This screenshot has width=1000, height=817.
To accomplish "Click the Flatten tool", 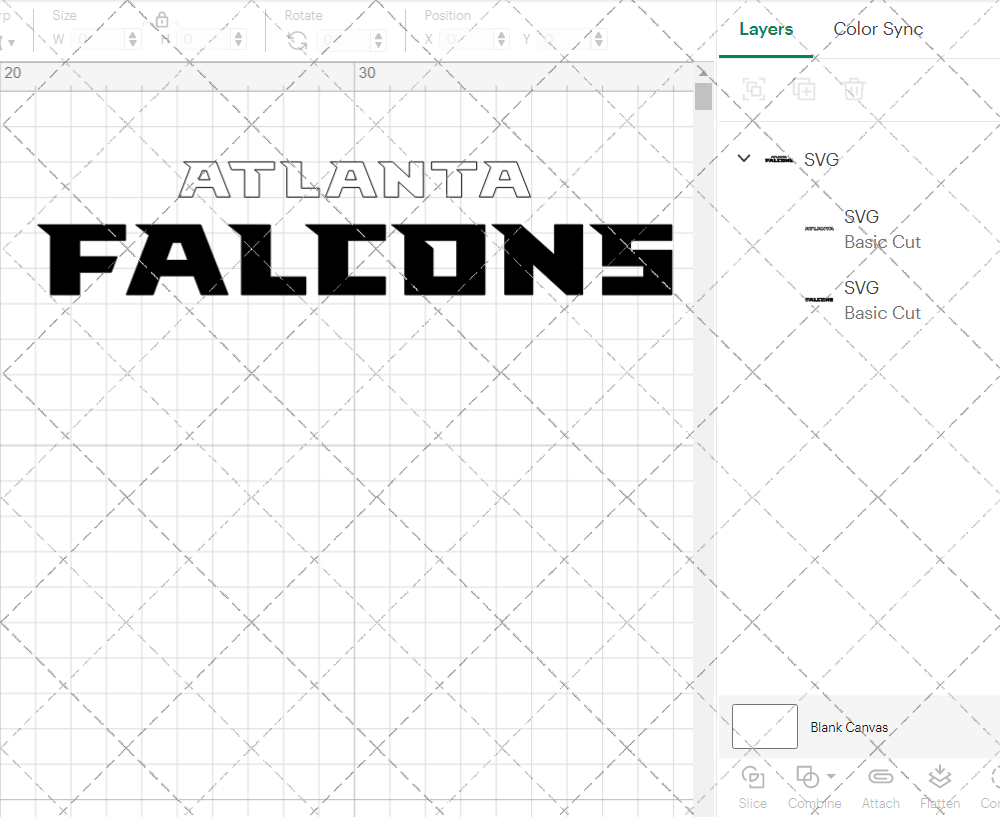I will point(939,788).
